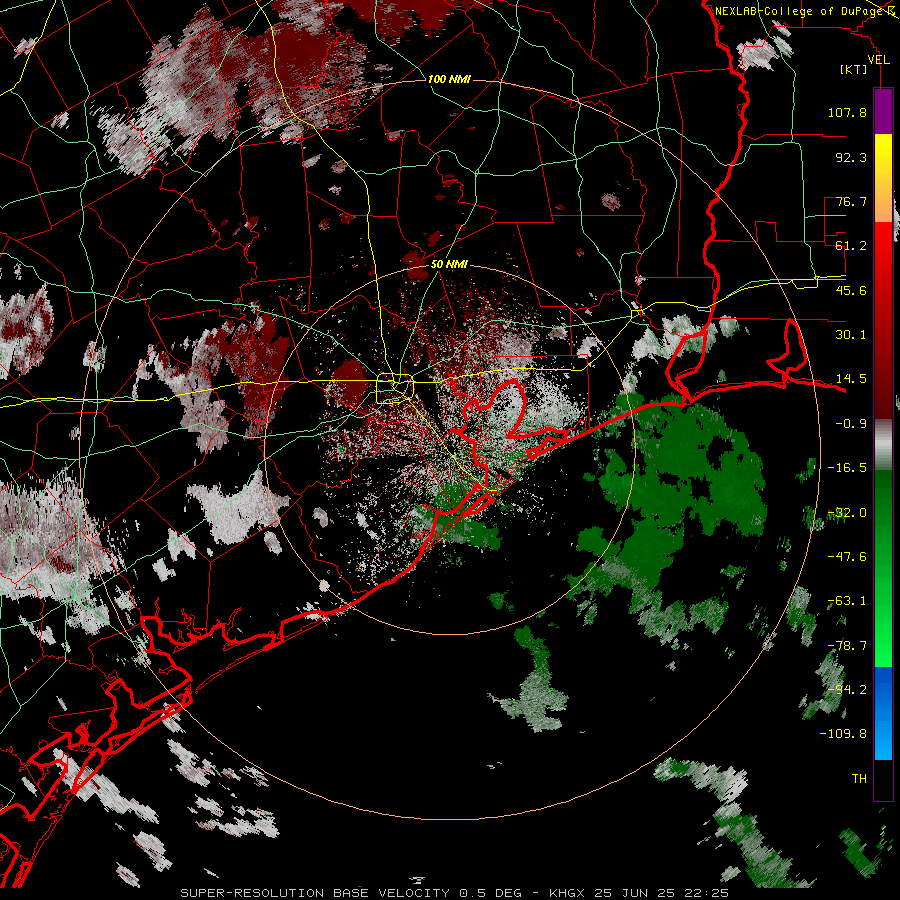The width and height of the screenshot is (900, 900).
Task: Click the gray near-zero segment of the color bar
Action: tap(883, 445)
